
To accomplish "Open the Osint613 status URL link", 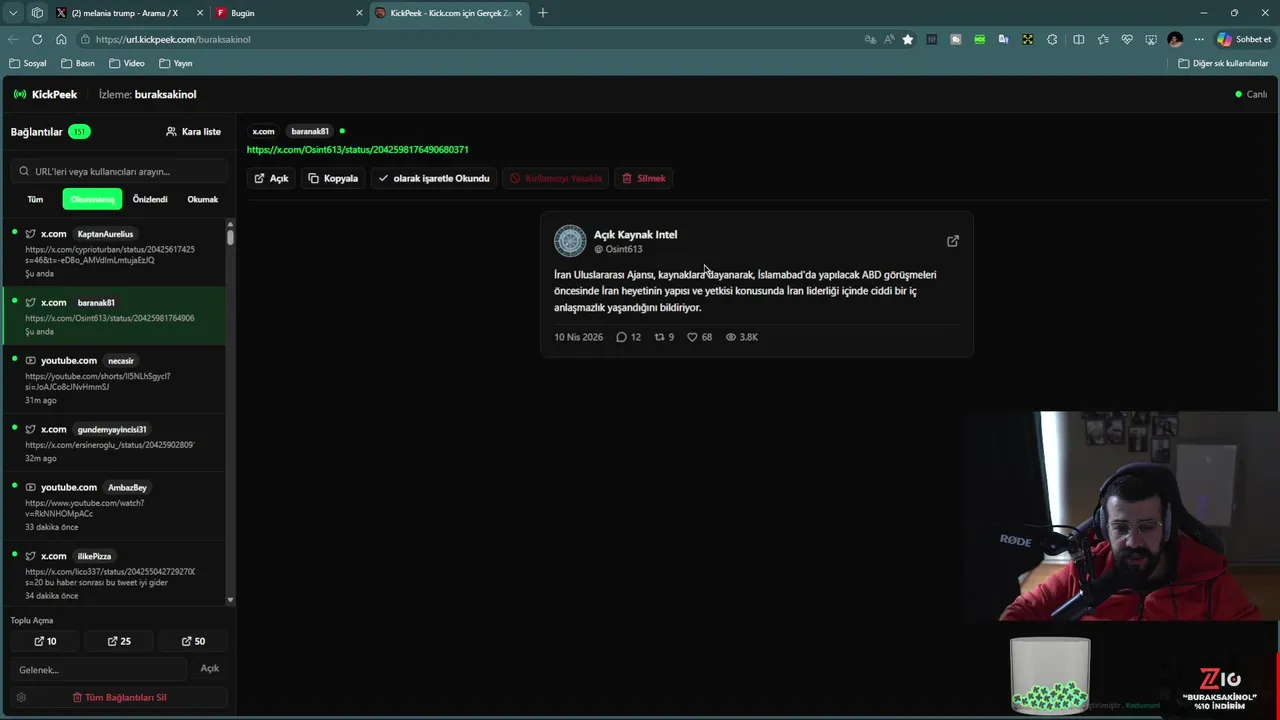I will pyautogui.click(x=357, y=149).
